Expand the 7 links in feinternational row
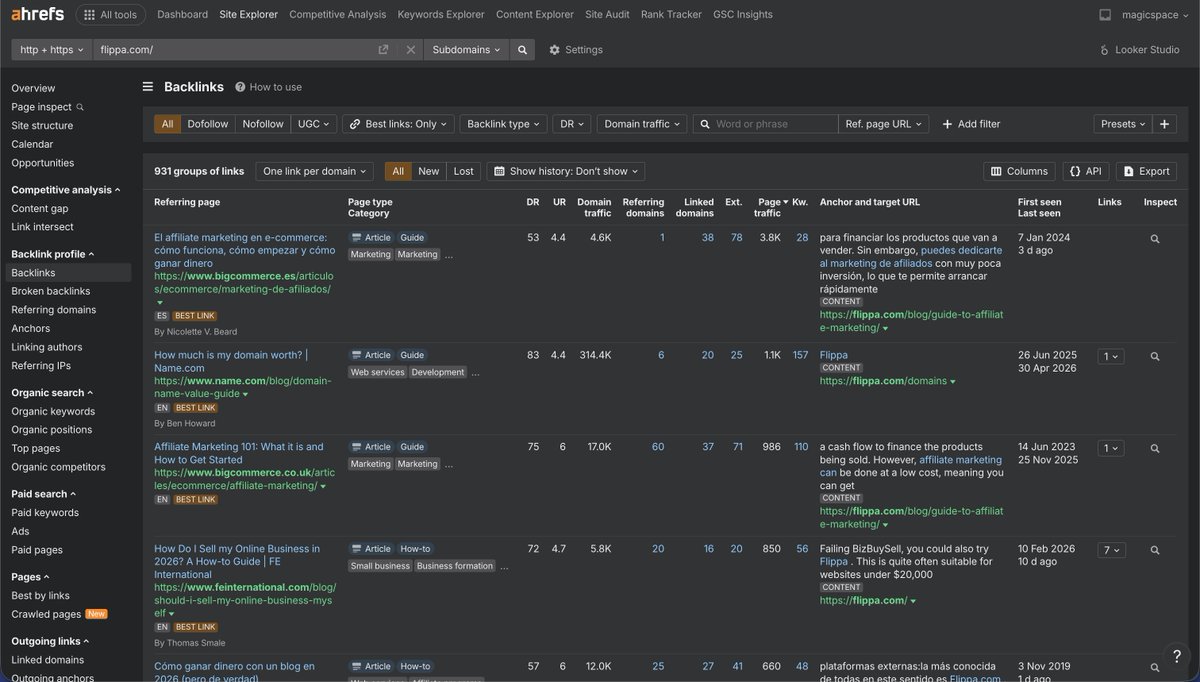 click(1110, 550)
